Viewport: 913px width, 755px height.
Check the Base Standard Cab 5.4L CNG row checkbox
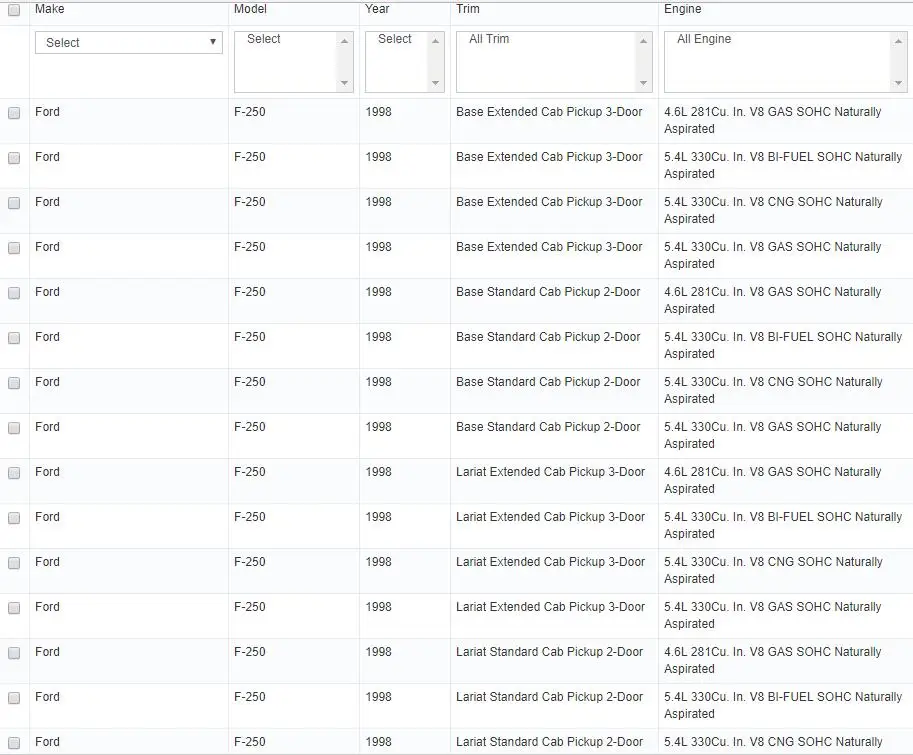14,383
